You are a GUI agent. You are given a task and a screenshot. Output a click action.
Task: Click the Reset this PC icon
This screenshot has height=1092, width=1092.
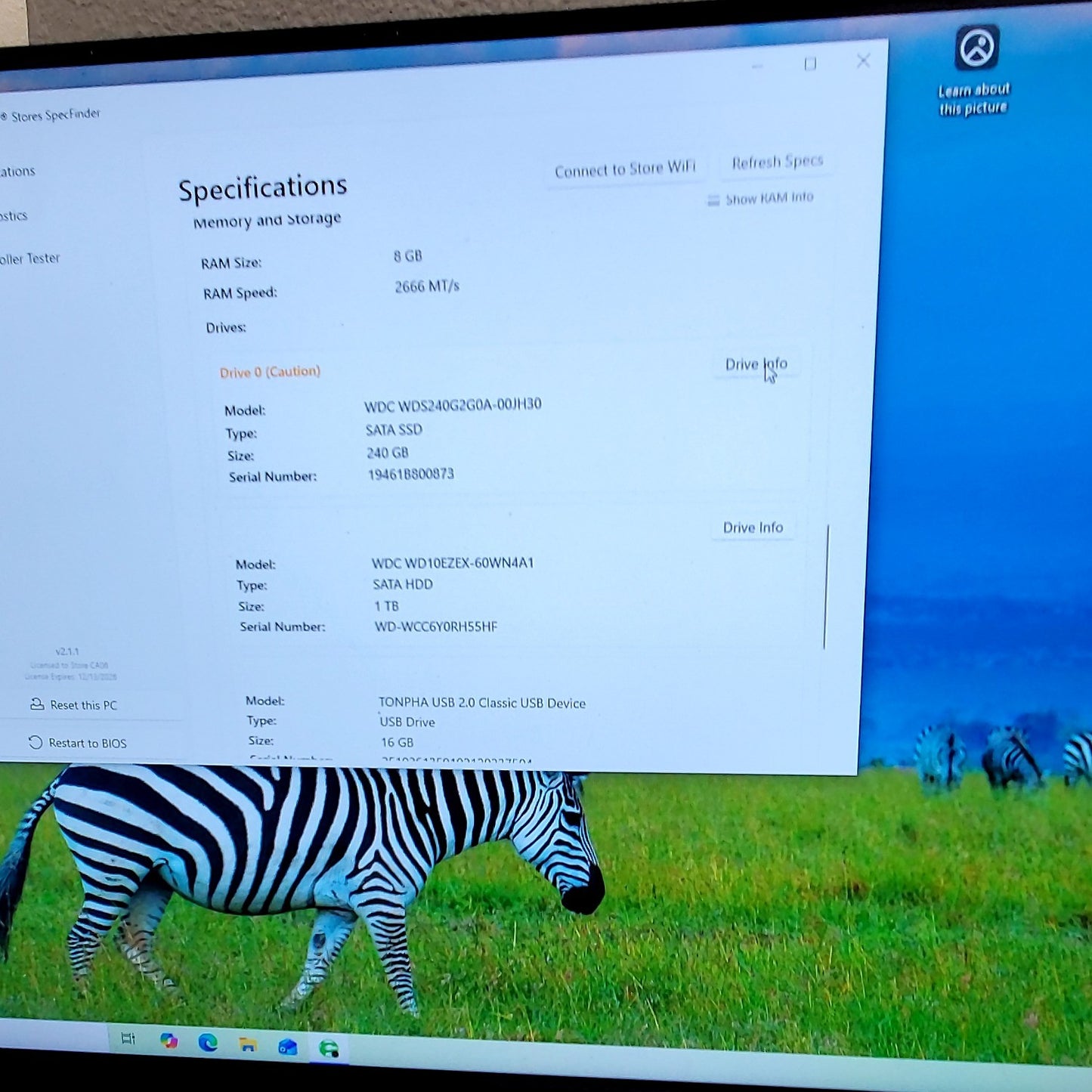point(37,704)
